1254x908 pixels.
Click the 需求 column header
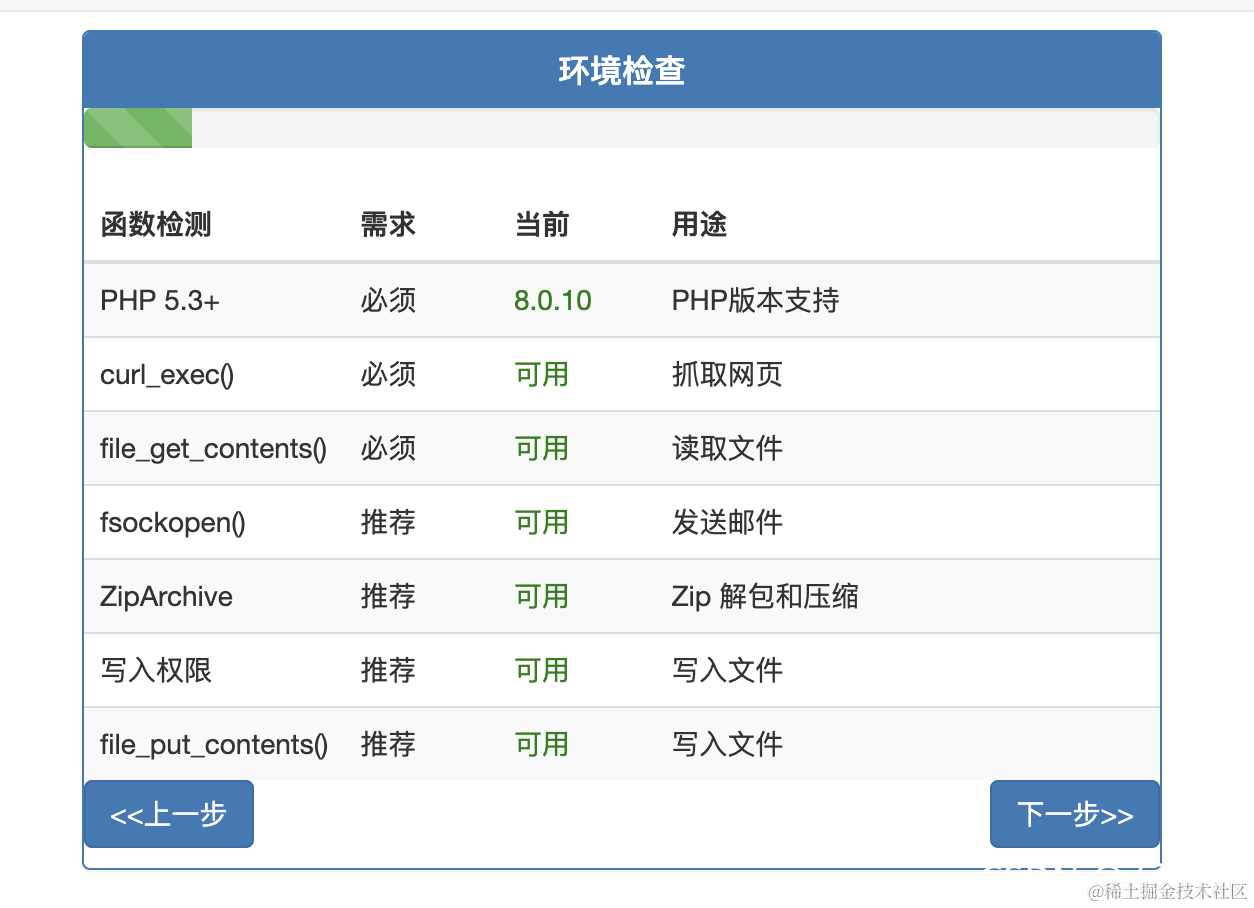388,225
